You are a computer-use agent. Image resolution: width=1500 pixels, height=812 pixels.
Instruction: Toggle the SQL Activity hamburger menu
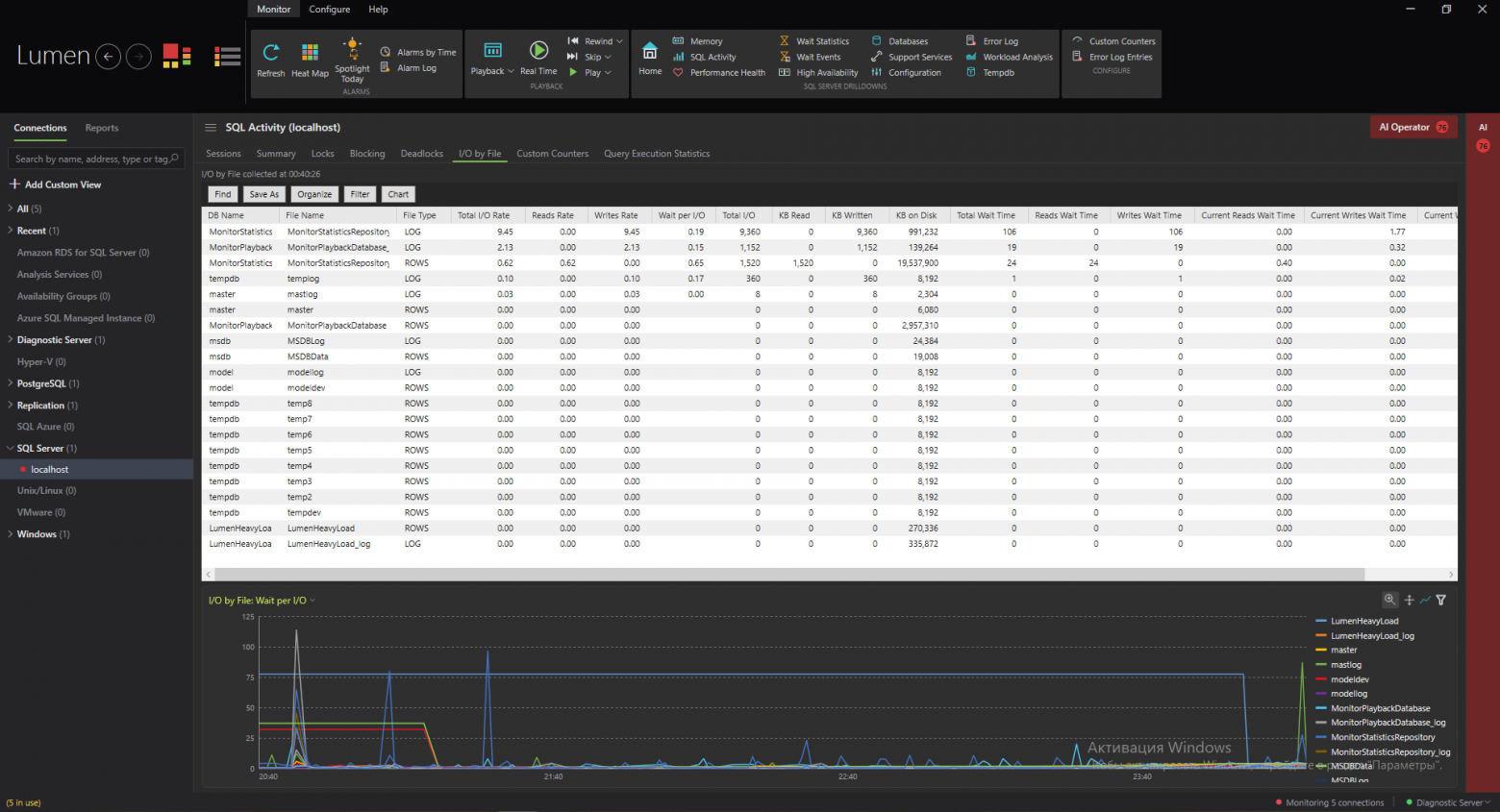coord(211,127)
